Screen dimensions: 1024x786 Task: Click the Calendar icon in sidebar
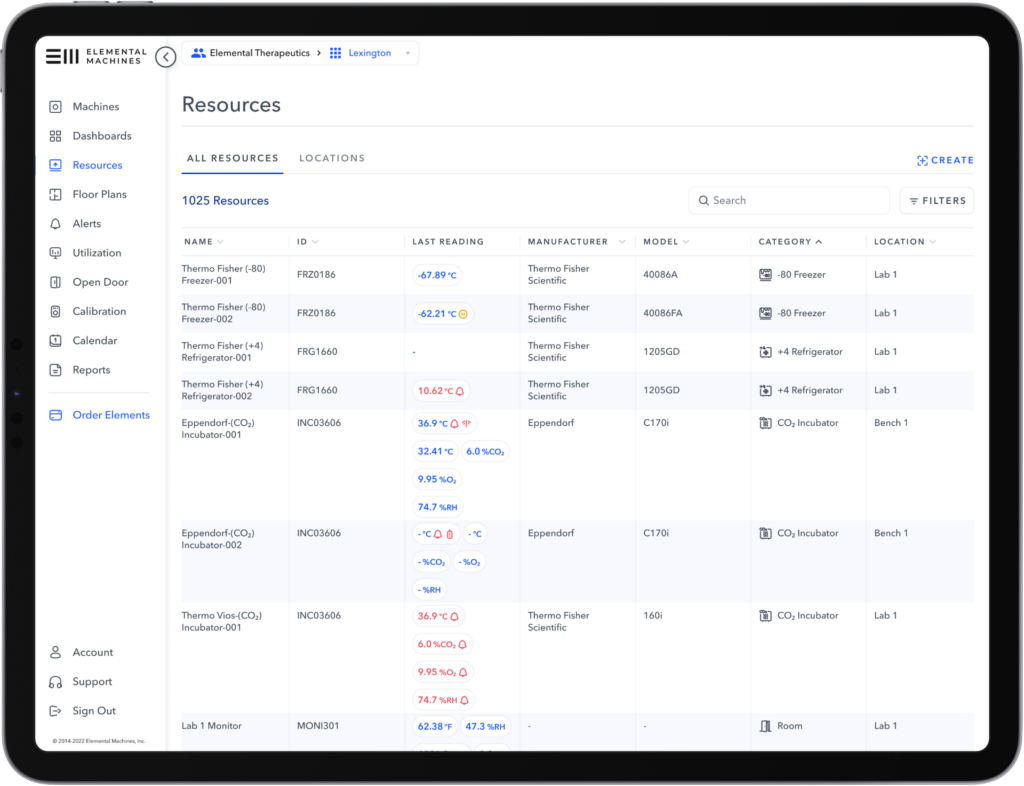coord(56,340)
